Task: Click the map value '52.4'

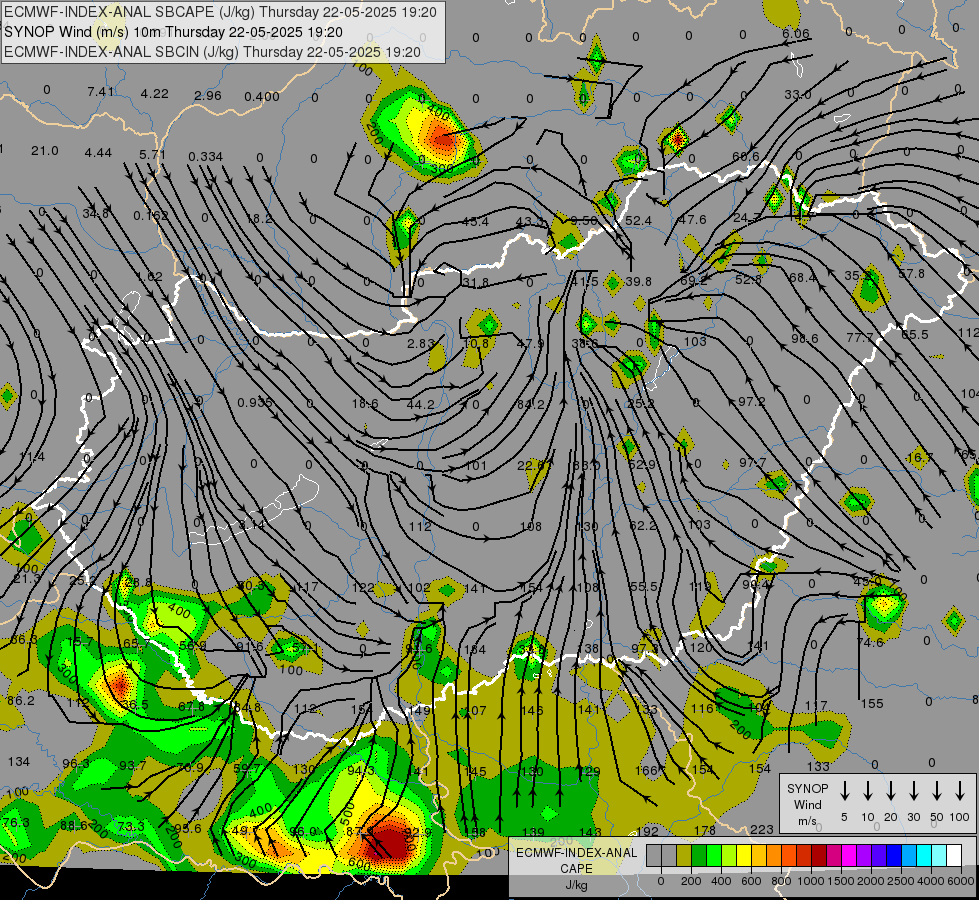Action: click(x=638, y=220)
